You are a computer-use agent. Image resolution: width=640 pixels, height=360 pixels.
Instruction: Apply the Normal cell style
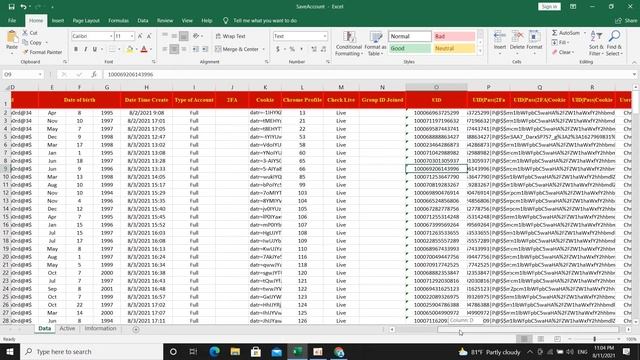point(409,36)
